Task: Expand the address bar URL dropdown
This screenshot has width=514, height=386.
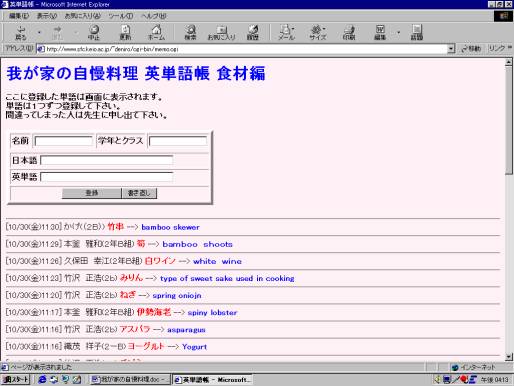Action: (451, 49)
